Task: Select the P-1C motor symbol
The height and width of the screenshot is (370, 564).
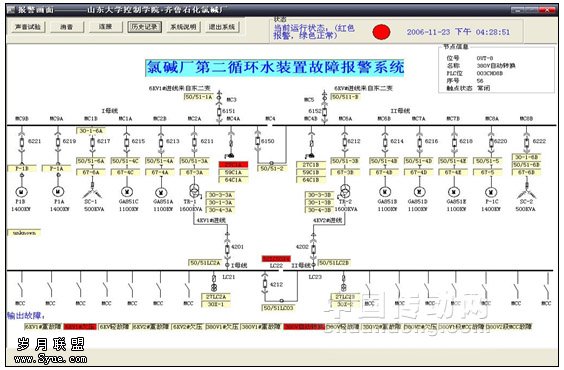Action: (x=491, y=192)
